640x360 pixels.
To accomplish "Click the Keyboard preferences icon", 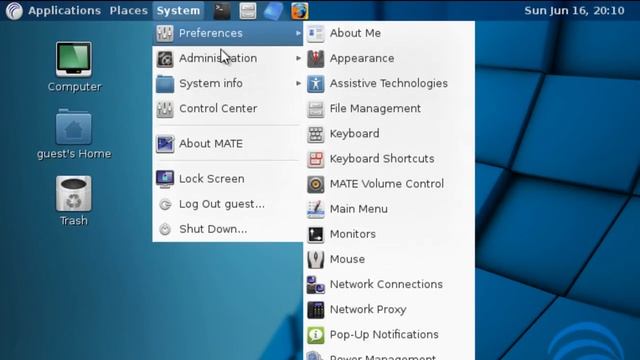I will pyautogui.click(x=316, y=134).
